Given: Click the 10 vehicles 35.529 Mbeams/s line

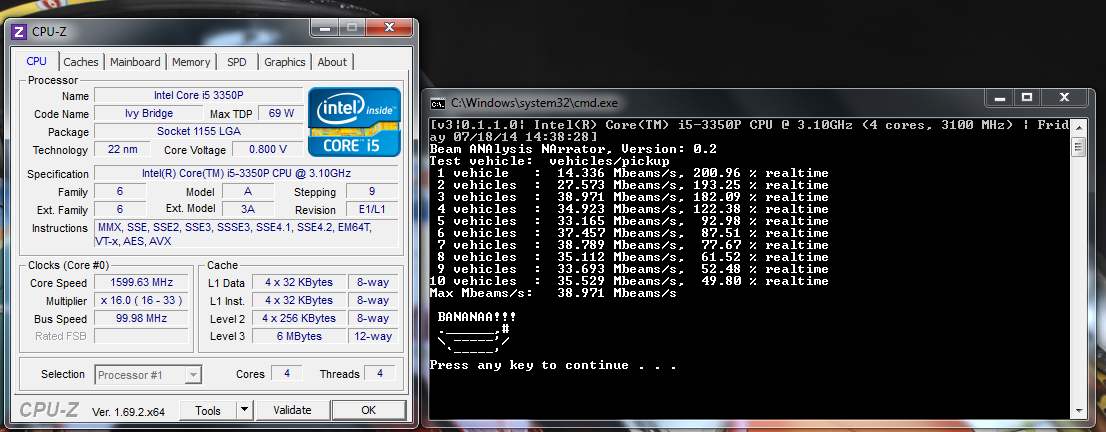Looking at the screenshot, I should click(629, 281).
